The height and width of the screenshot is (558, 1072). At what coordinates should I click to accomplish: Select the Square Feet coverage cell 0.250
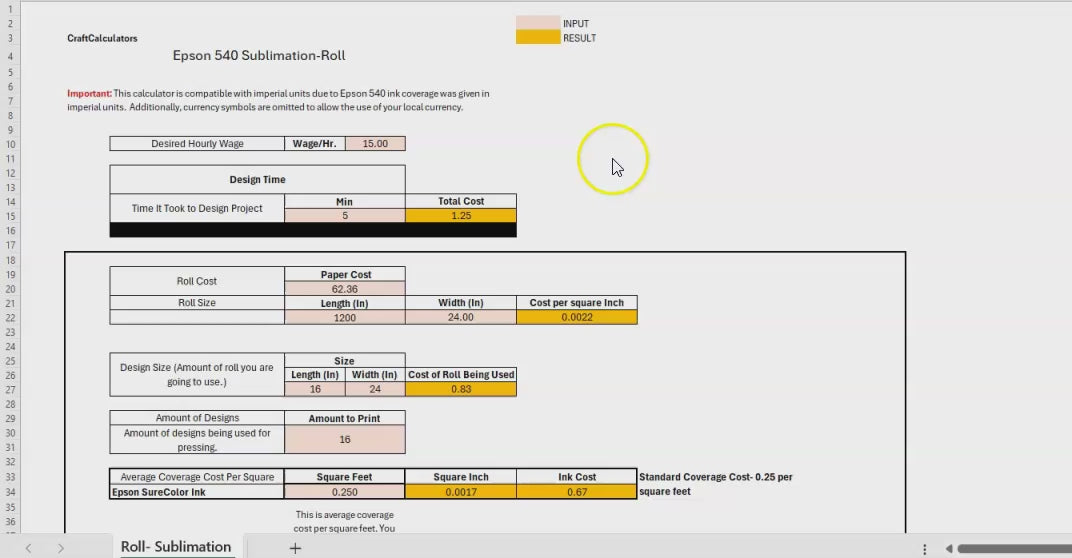[x=345, y=492]
